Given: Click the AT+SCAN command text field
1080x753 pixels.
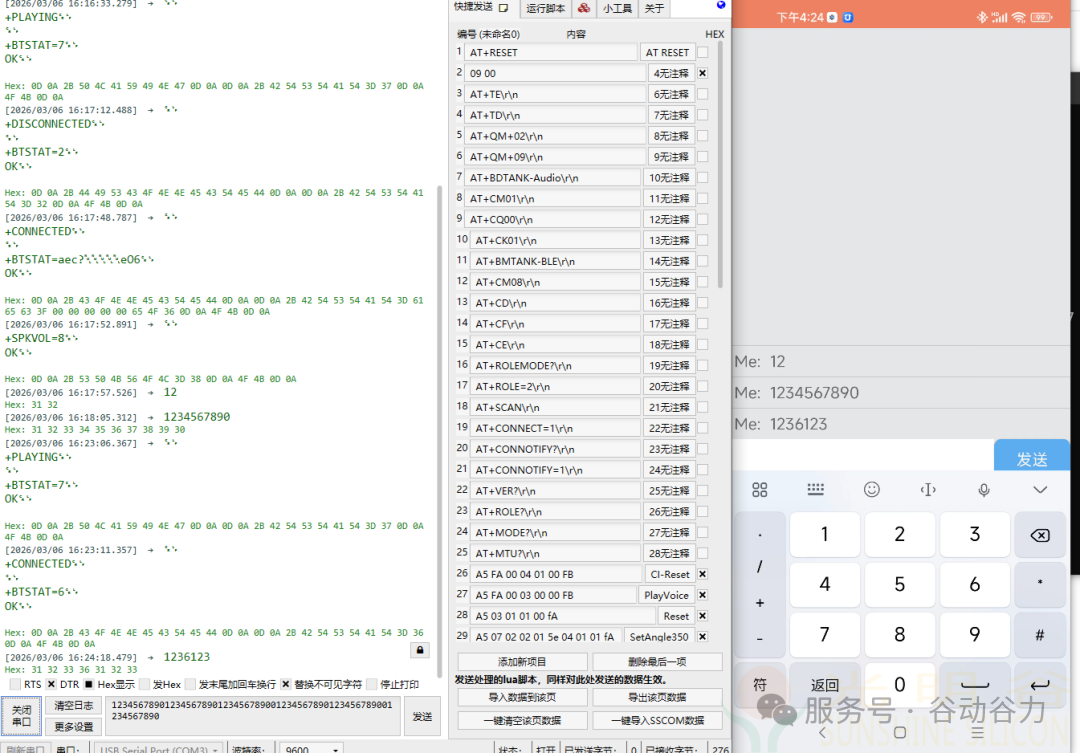Looking at the screenshot, I should [554, 407].
